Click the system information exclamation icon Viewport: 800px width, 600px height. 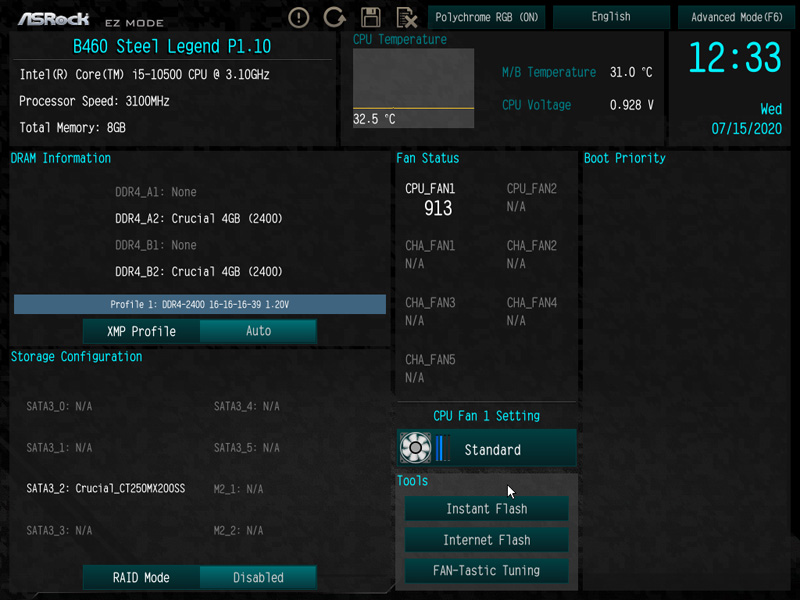pyautogui.click(x=298, y=17)
